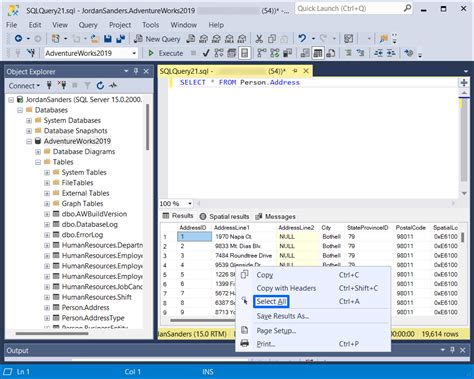Screen dimensions: 474x379
Task: Open the 100 % zoom dropdown
Action: pos(190,203)
